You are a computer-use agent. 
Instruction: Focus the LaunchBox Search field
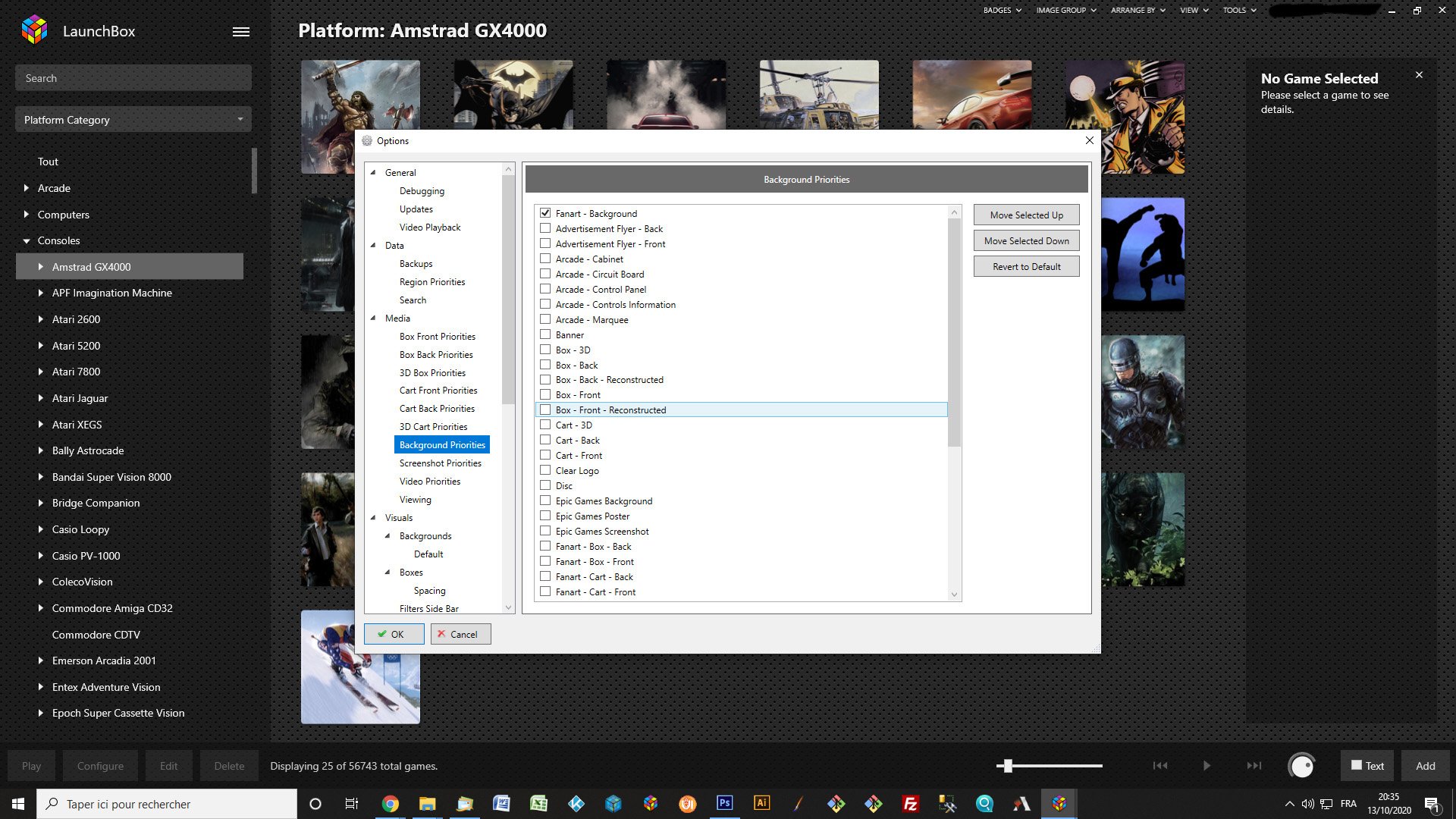pos(133,78)
